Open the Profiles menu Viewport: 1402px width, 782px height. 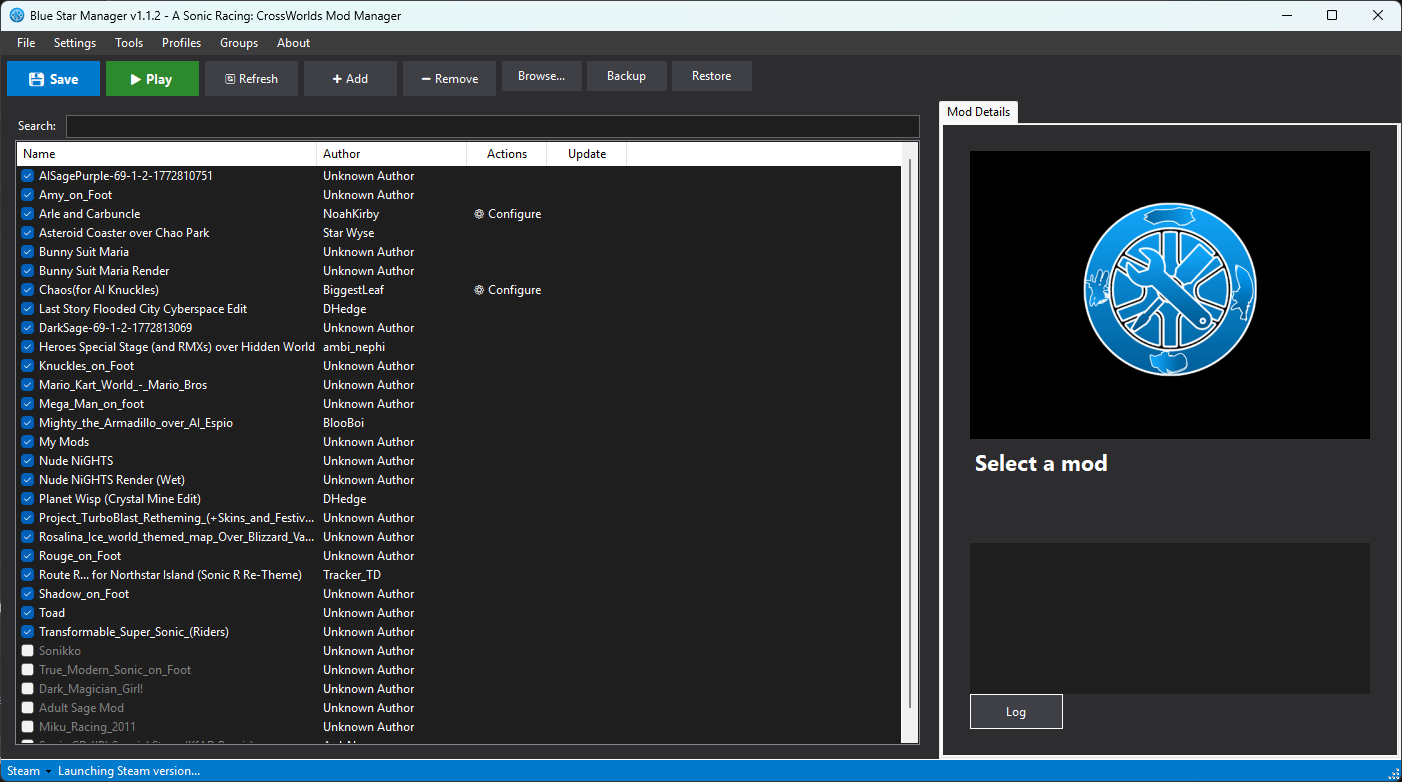[x=182, y=43]
